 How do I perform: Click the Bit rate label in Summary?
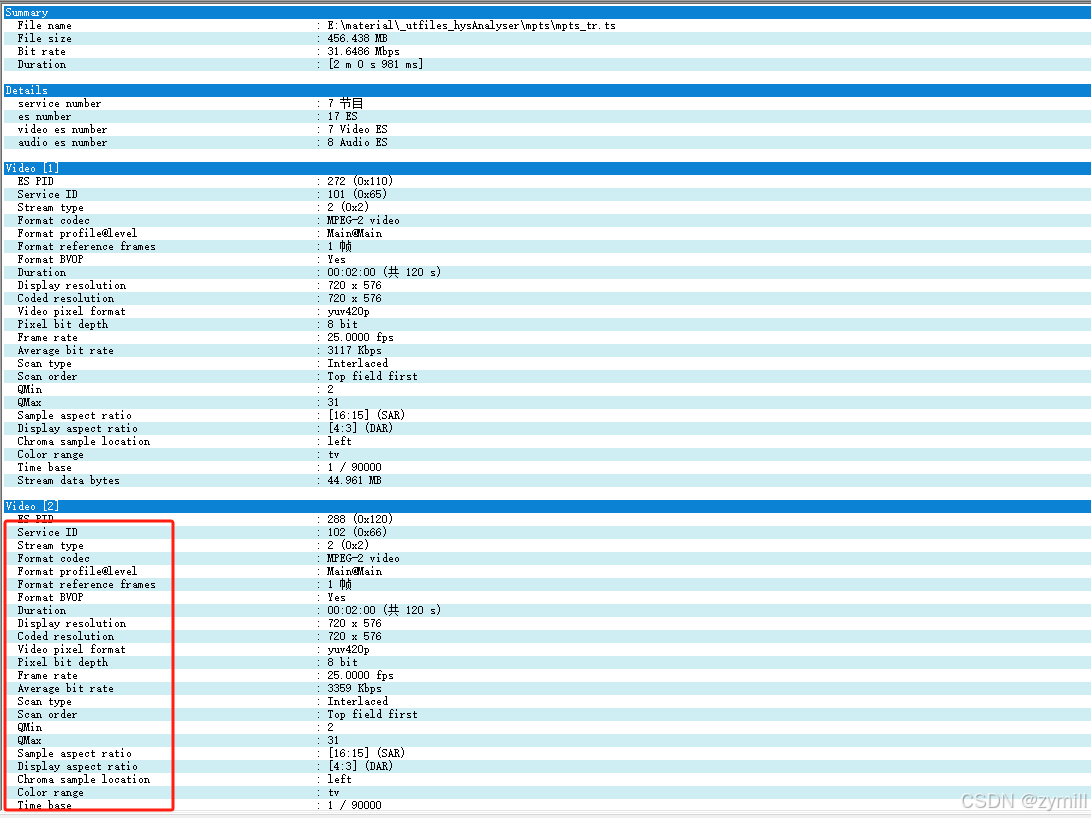(x=42, y=51)
